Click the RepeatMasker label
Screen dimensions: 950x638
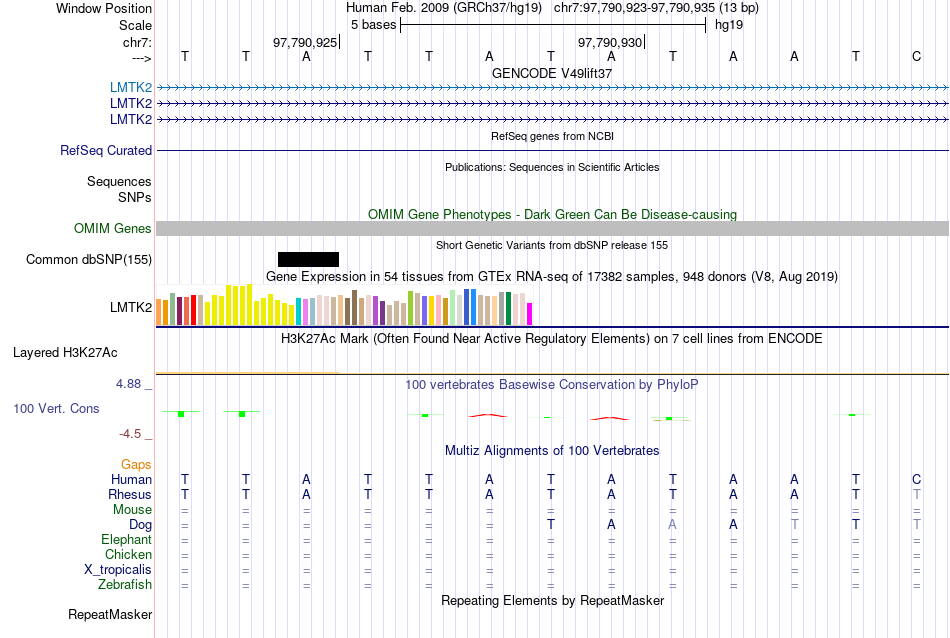110,614
